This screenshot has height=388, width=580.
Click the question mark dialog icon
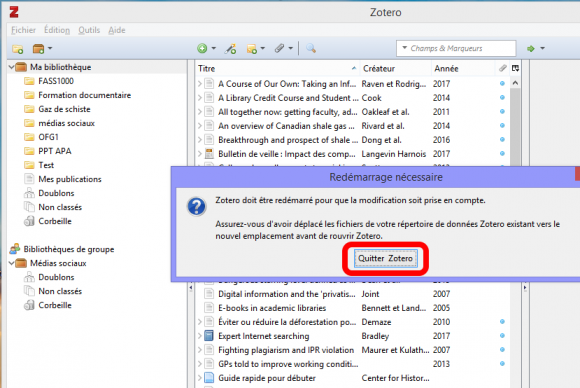coord(196,206)
